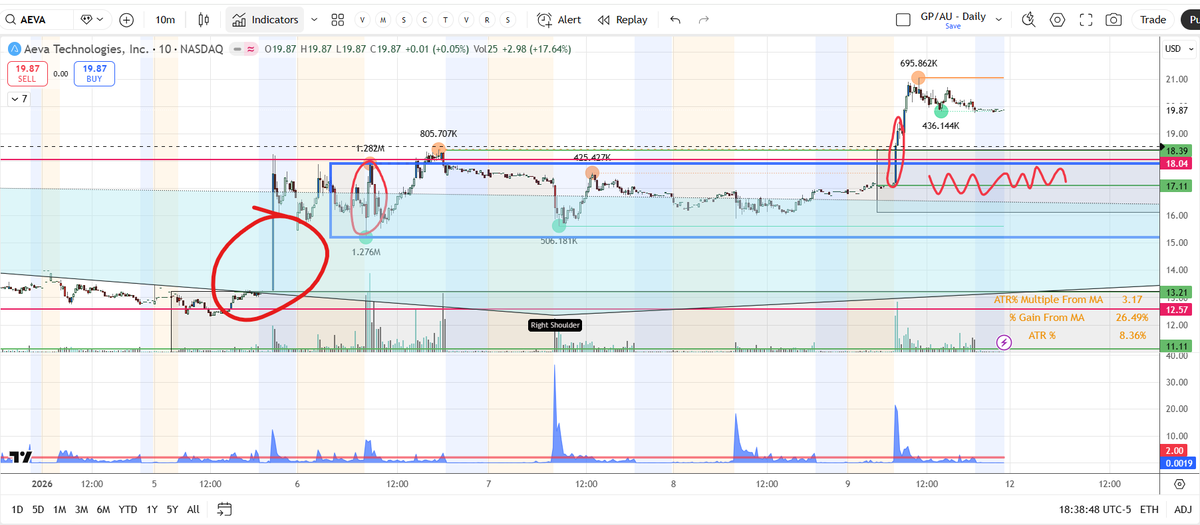Undo the last chart action

(675, 19)
